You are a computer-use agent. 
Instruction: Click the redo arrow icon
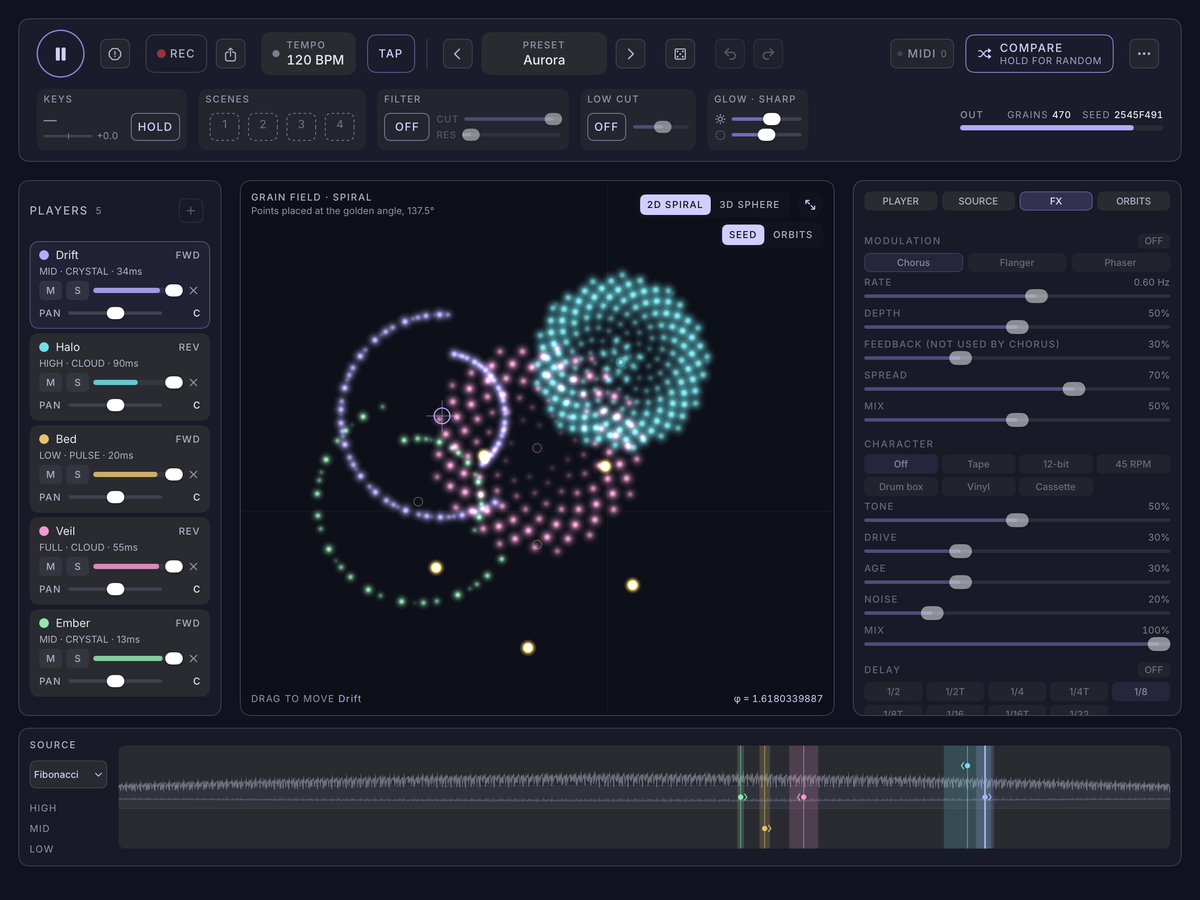(768, 54)
